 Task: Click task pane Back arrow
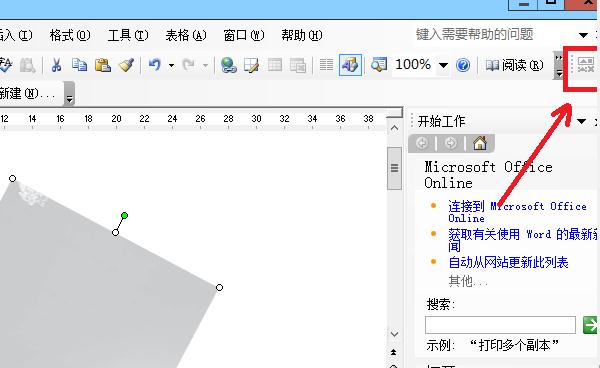[x=422, y=143]
